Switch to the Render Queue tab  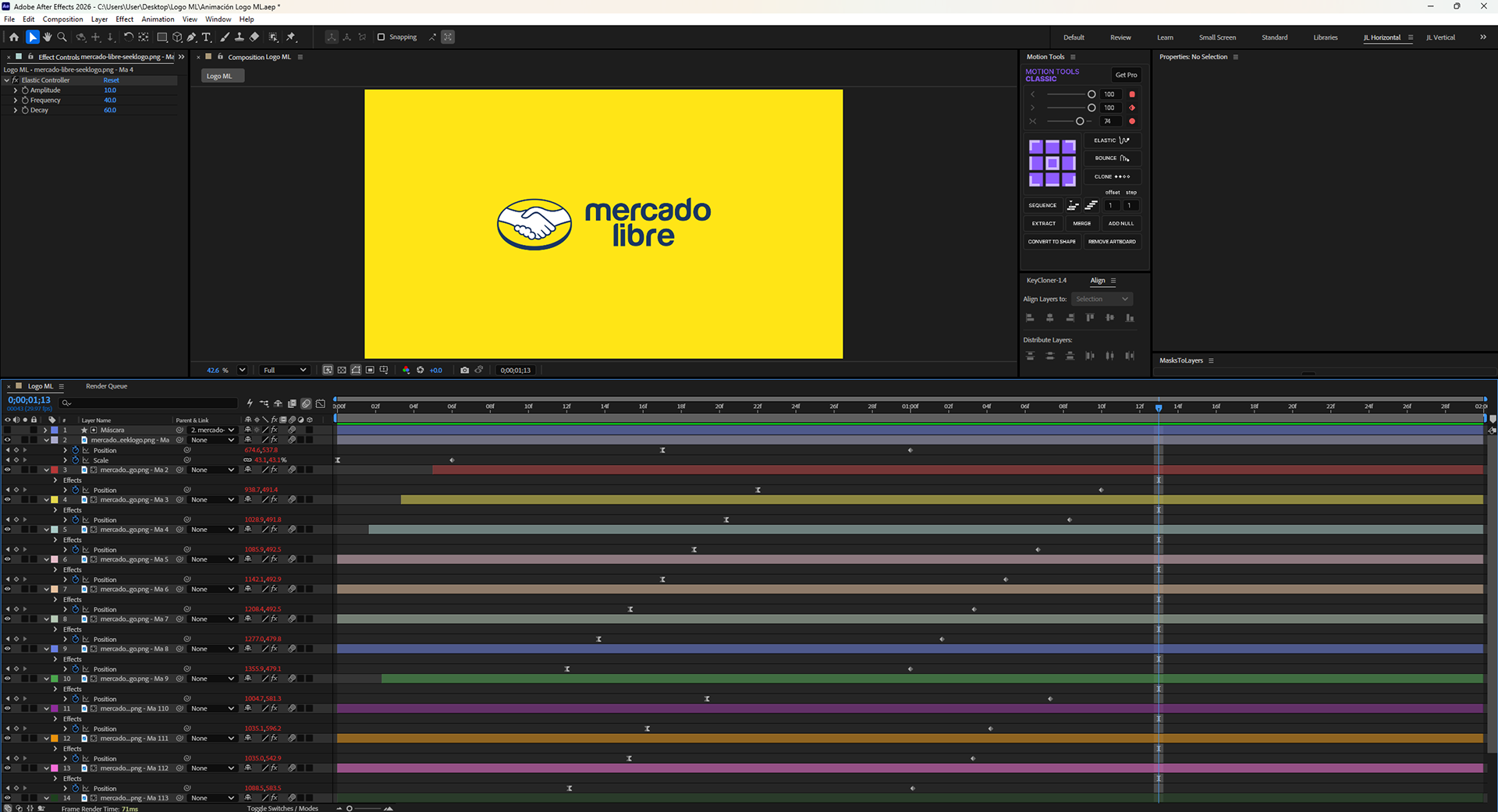[x=106, y=386]
